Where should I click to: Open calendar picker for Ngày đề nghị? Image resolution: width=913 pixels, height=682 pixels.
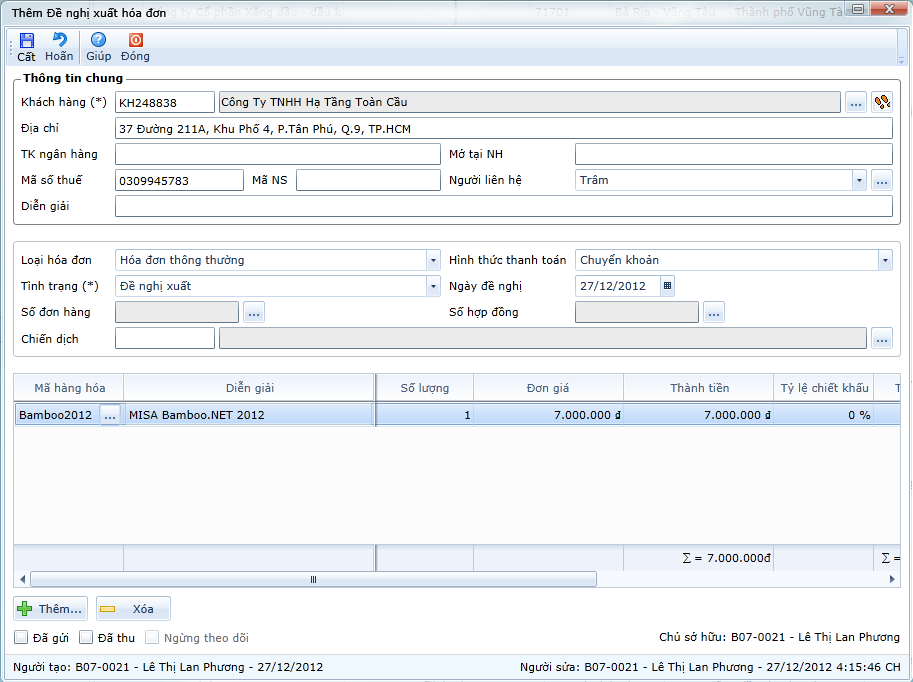click(668, 286)
